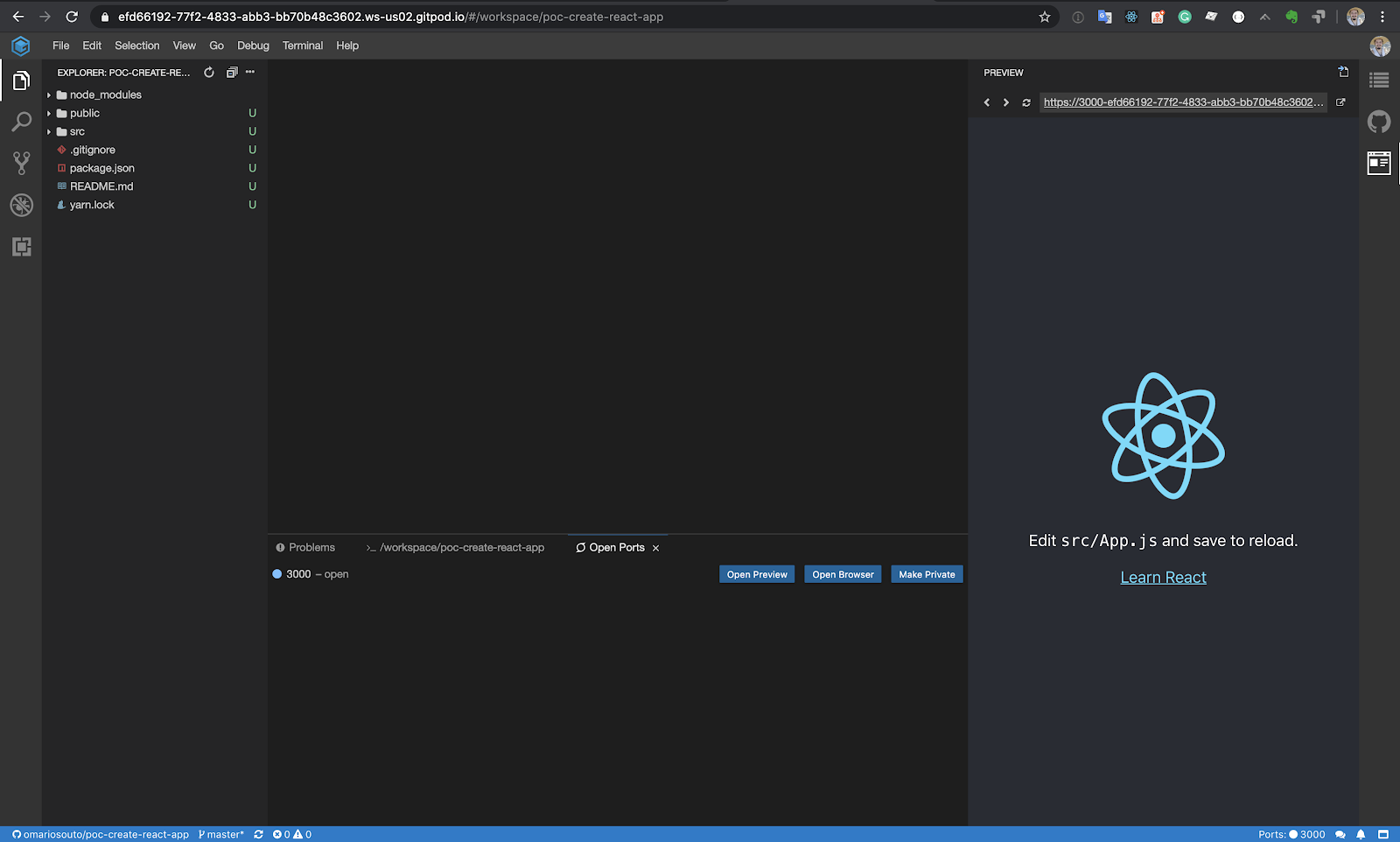Open the View menu

click(x=185, y=46)
